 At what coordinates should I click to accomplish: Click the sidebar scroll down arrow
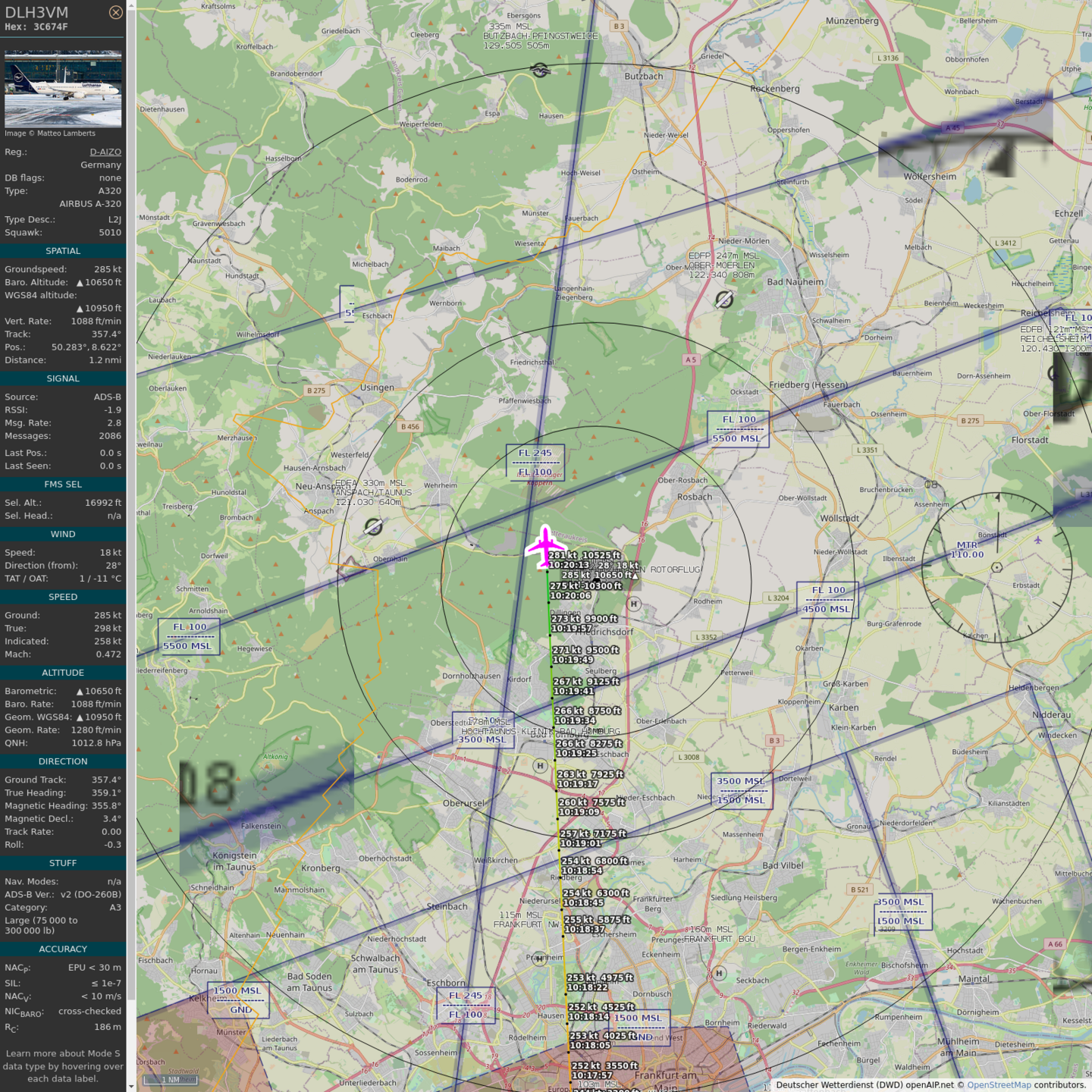pos(131,1086)
